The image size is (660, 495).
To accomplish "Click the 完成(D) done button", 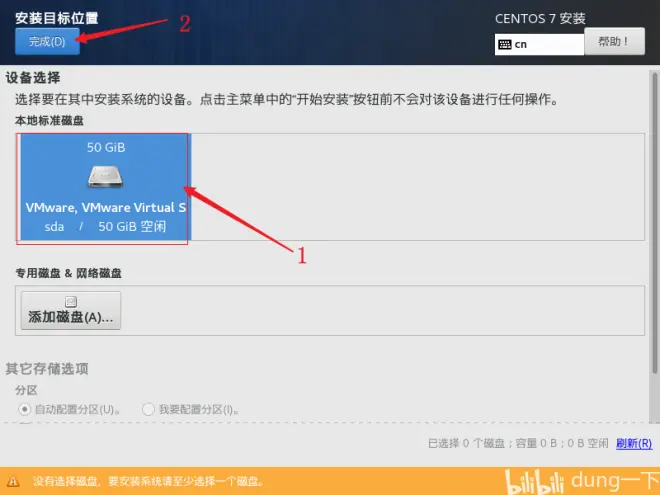I will point(47,41).
